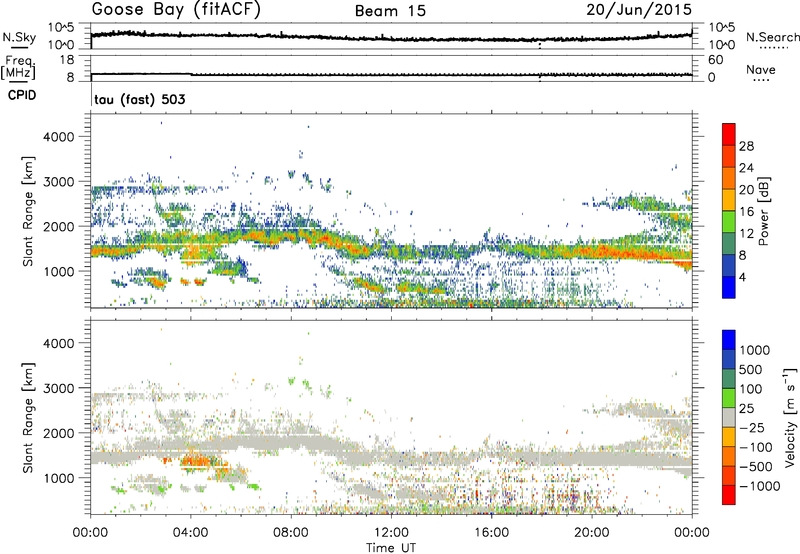Click the 'Freq. [MHz]' label
This screenshot has width=800, height=554.
click(x=18, y=67)
